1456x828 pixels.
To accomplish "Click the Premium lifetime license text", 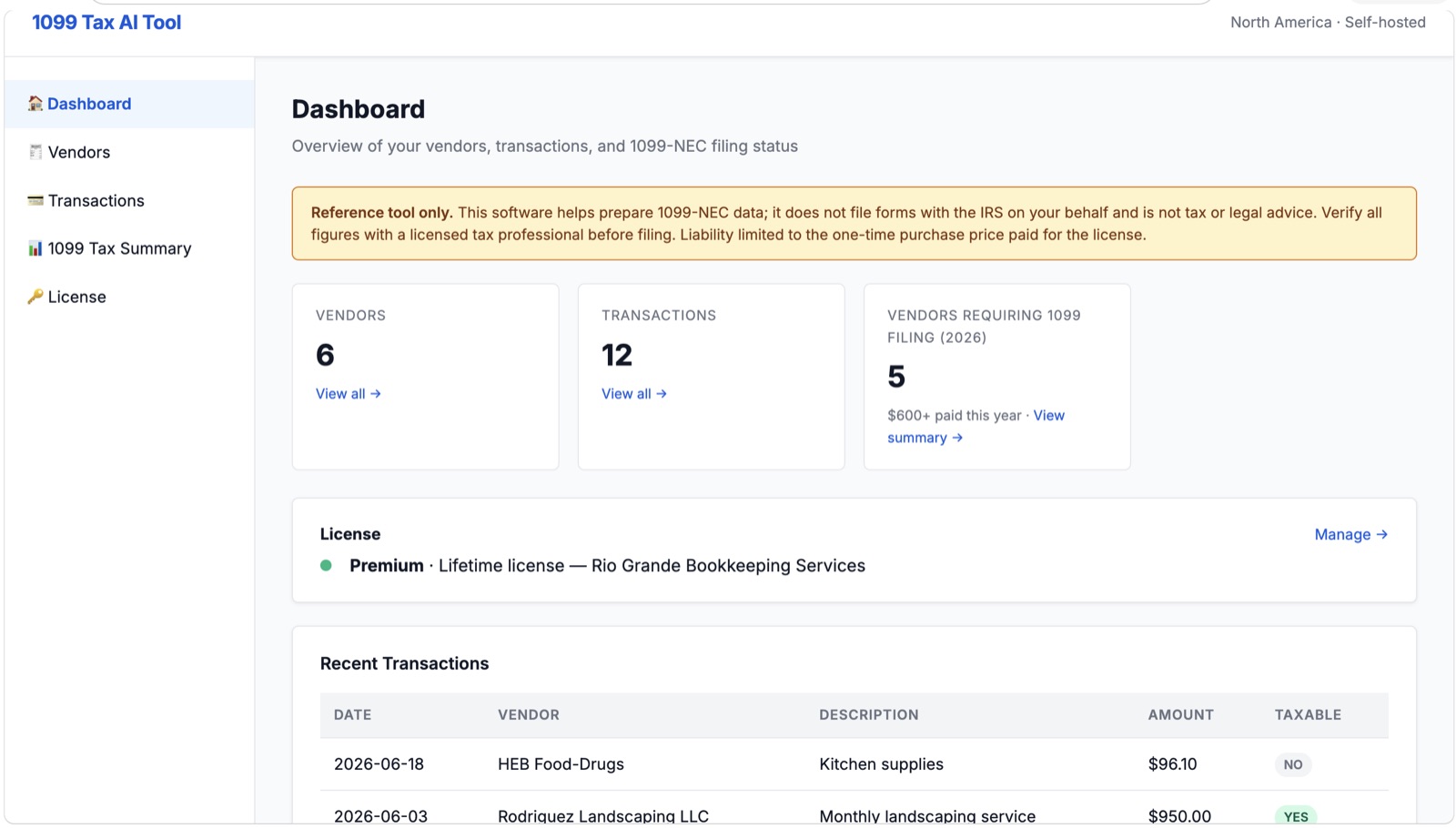I will coord(607,566).
